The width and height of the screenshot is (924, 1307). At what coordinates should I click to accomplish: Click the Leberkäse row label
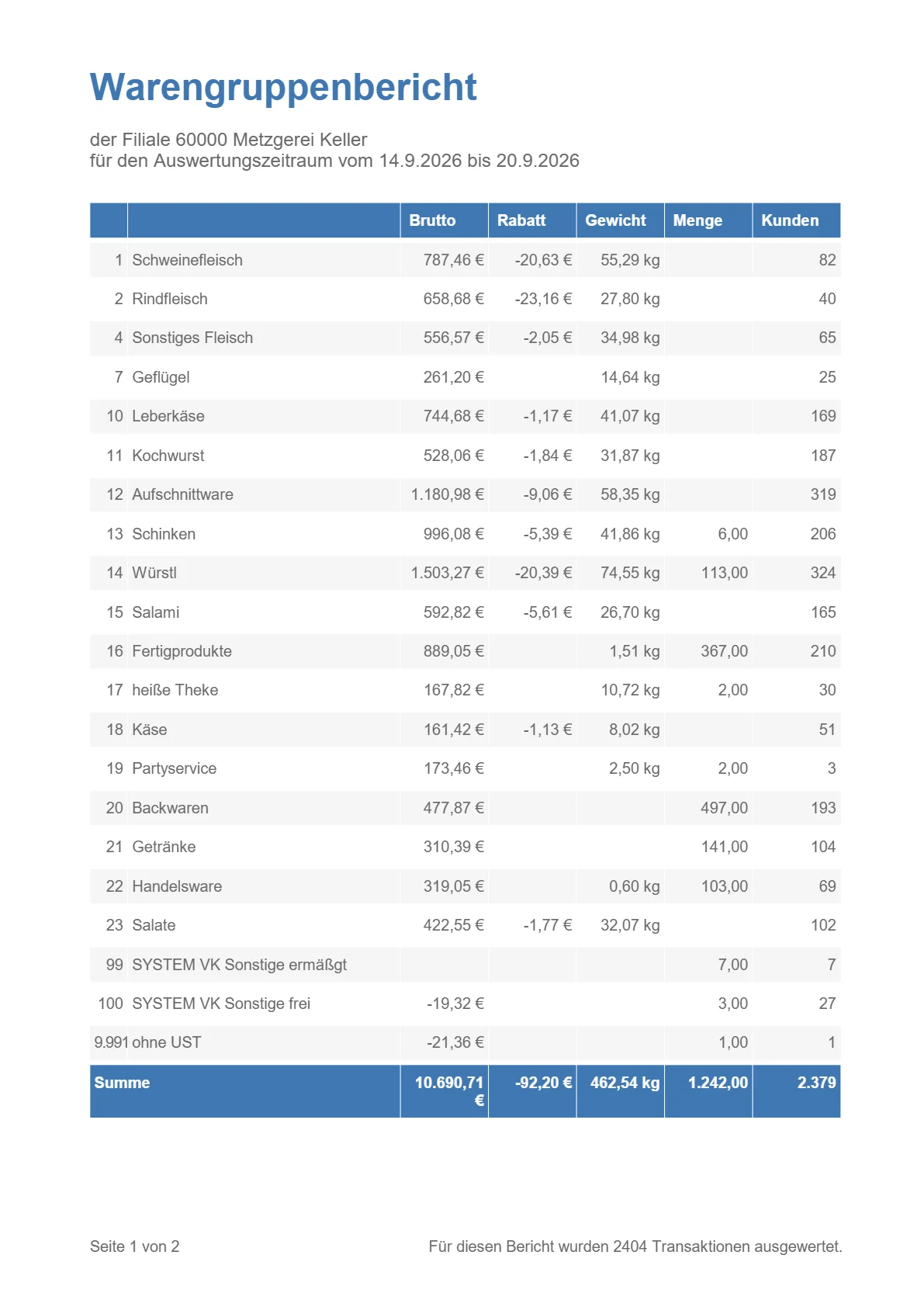coord(168,416)
